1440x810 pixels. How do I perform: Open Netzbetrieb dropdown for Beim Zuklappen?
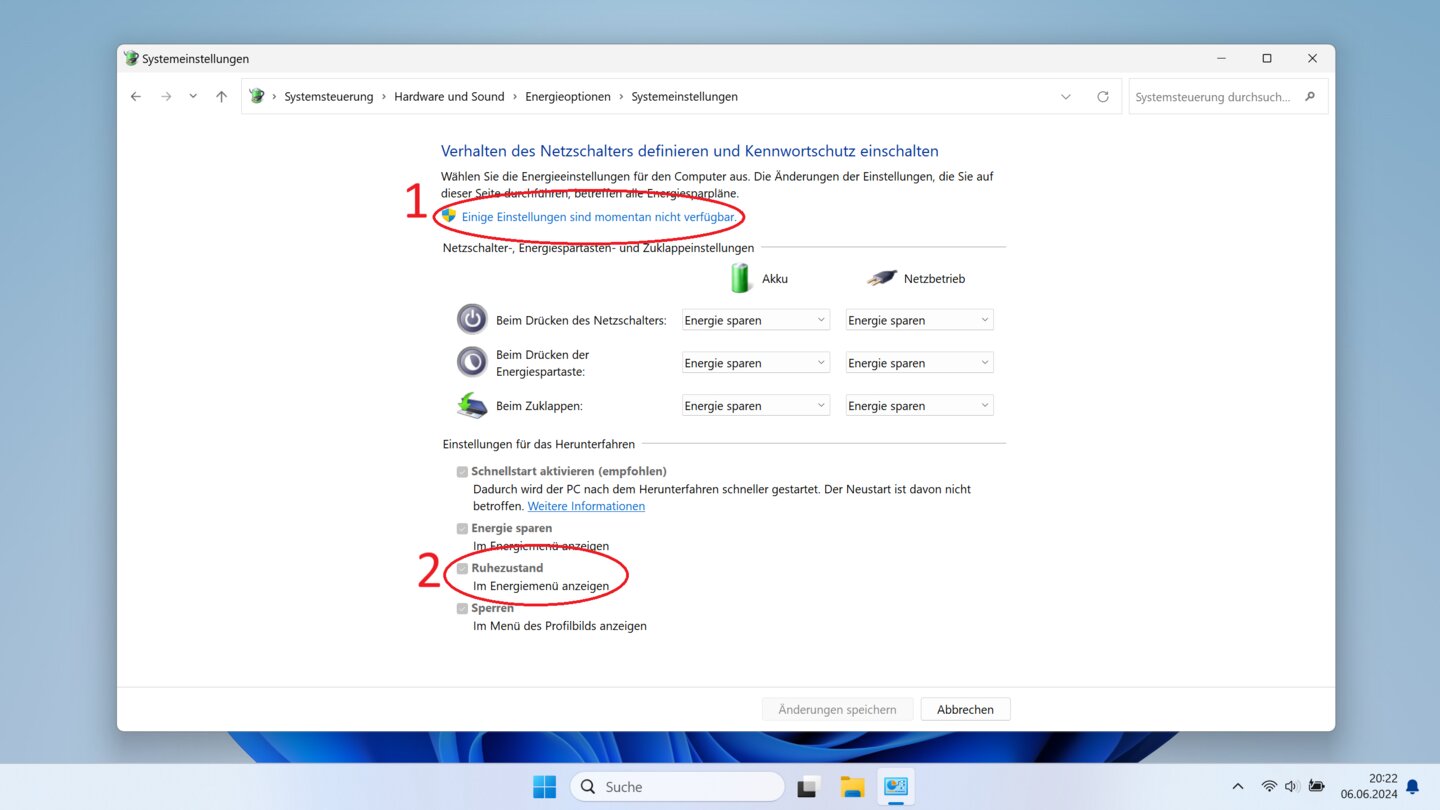click(x=919, y=406)
